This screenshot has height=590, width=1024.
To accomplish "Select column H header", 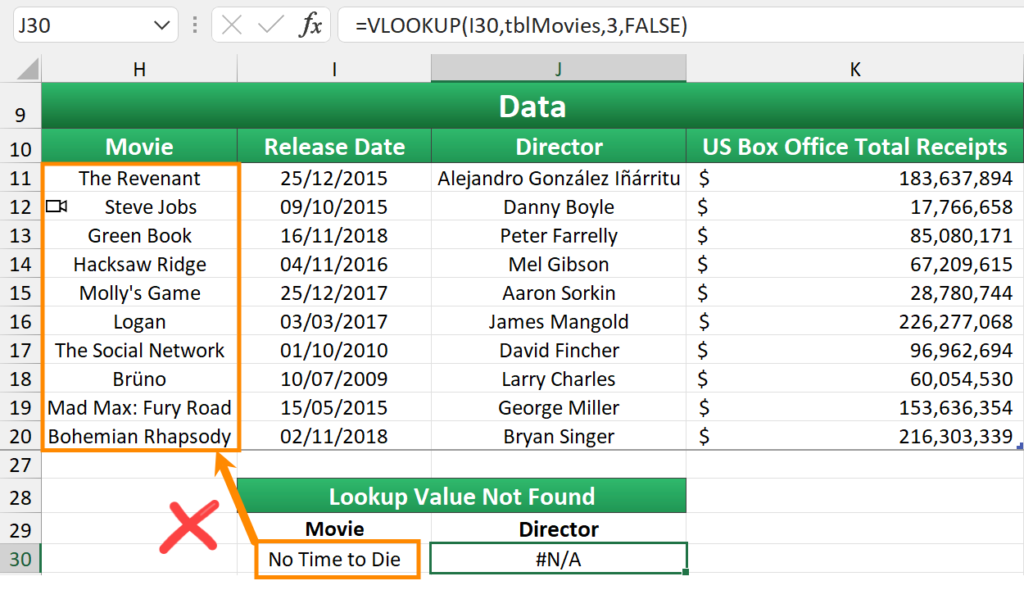I will click(139, 69).
